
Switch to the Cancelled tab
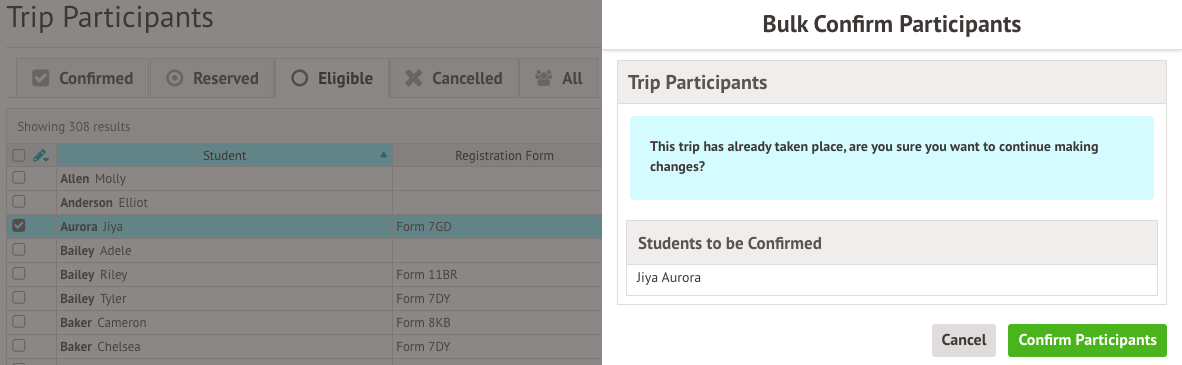(x=454, y=78)
